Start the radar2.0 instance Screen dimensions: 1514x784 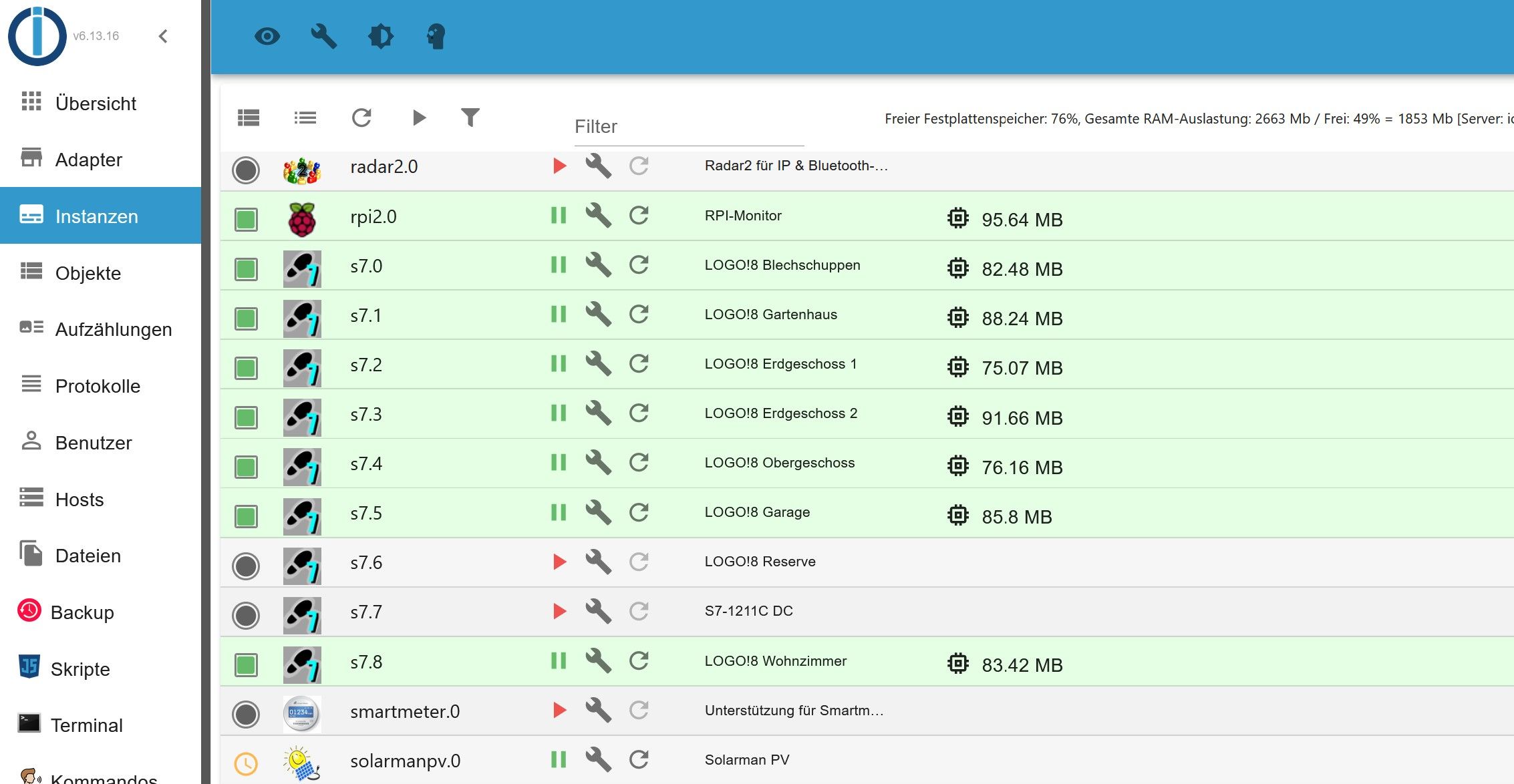(559, 166)
